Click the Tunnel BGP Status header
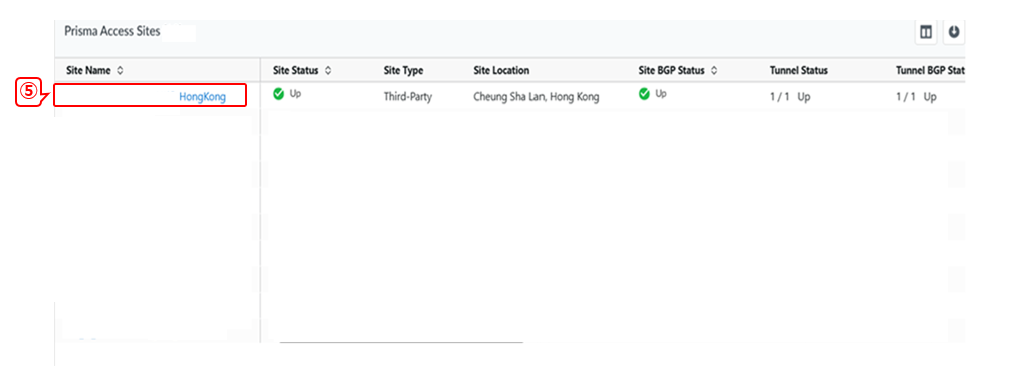1021x390 pixels. (930, 70)
